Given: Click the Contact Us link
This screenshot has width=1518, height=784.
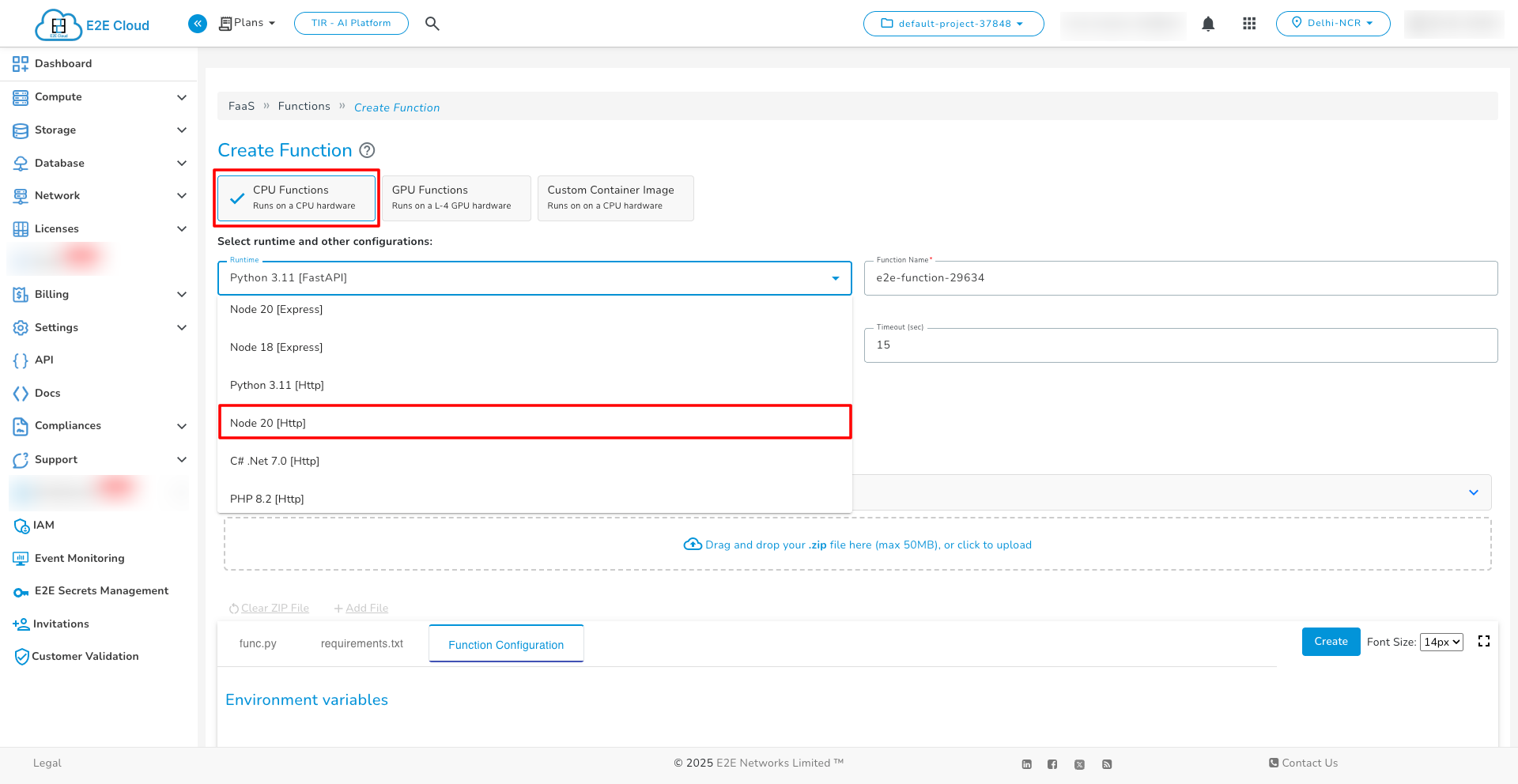Looking at the screenshot, I should click(x=1304, y=763).
